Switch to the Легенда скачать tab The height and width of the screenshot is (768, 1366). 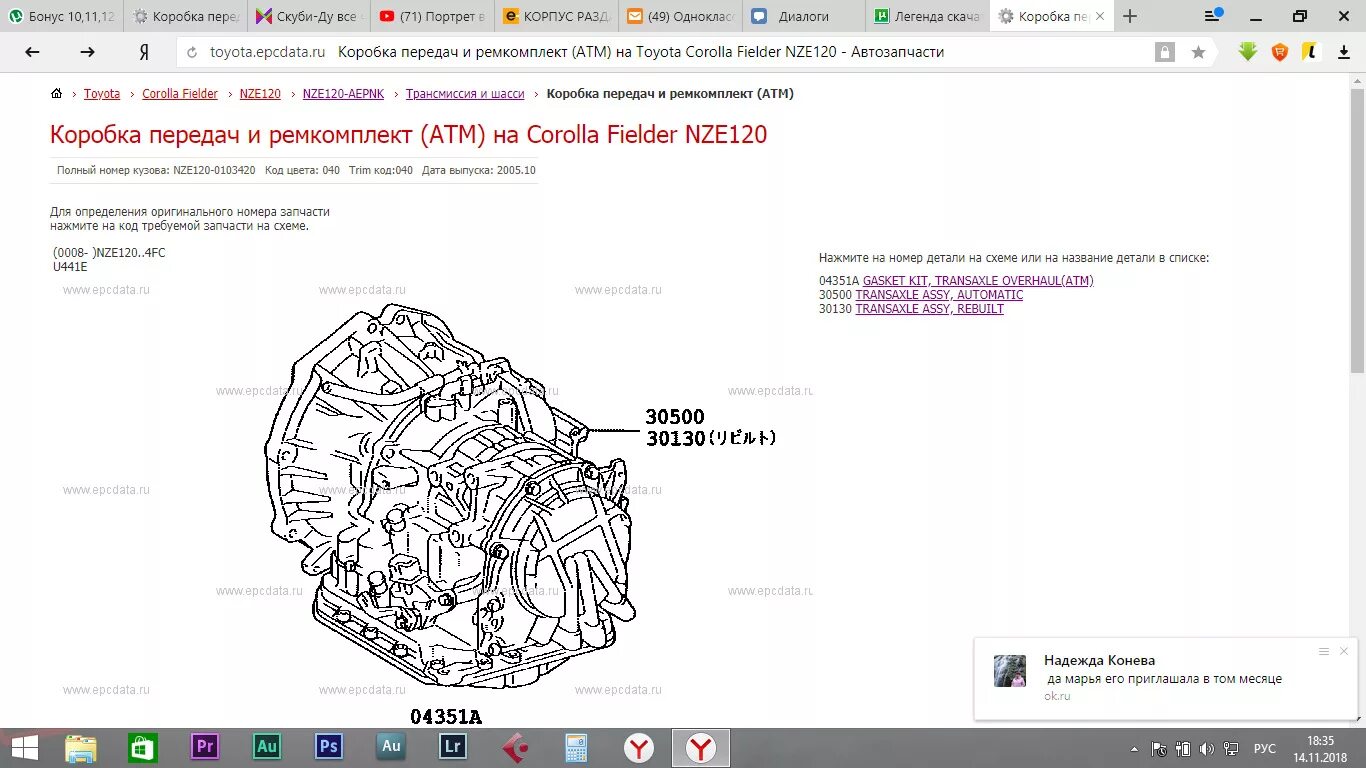pos(927,16)
